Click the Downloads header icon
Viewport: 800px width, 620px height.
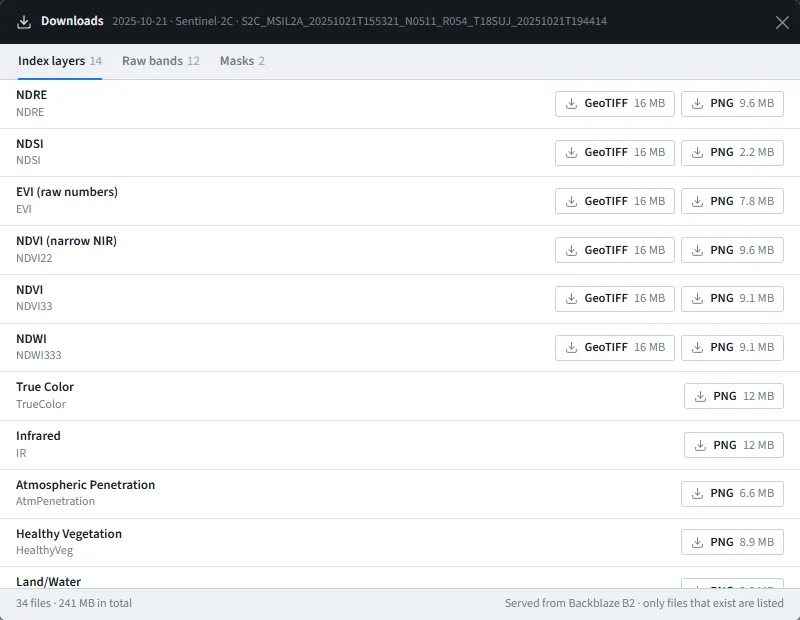23,22
